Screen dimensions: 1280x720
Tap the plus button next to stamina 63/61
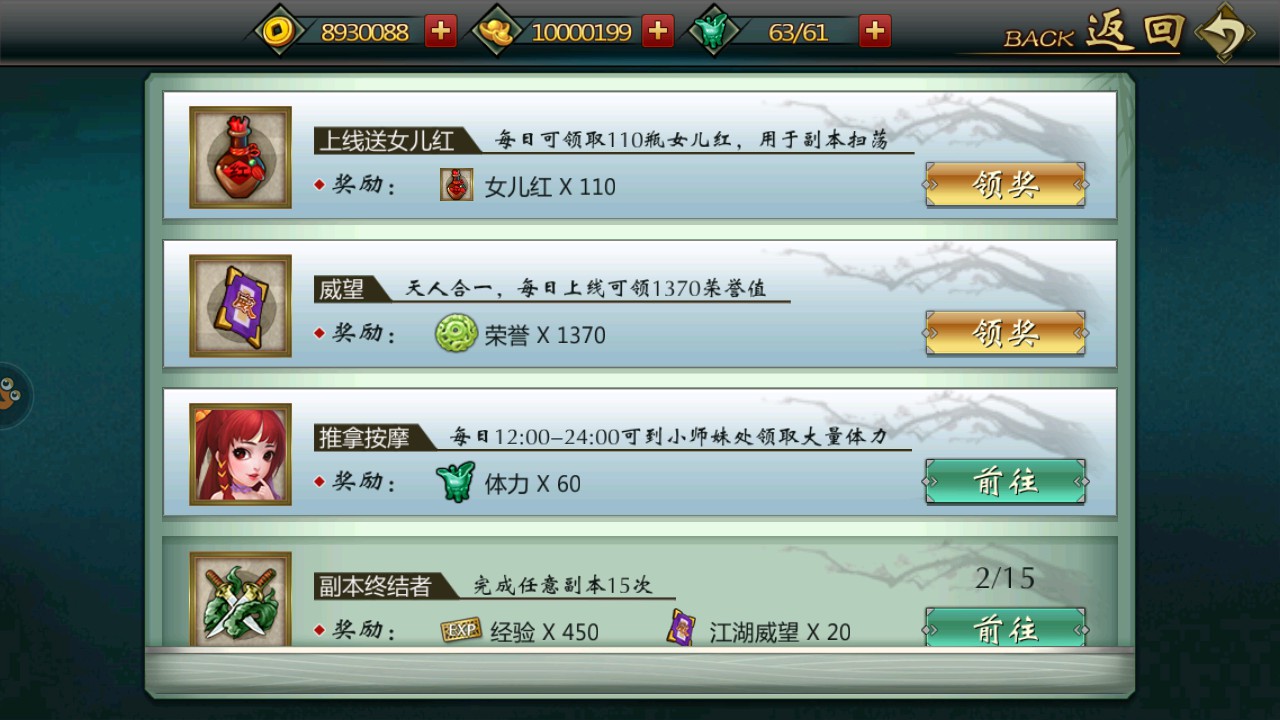click(x=875, y=31)
